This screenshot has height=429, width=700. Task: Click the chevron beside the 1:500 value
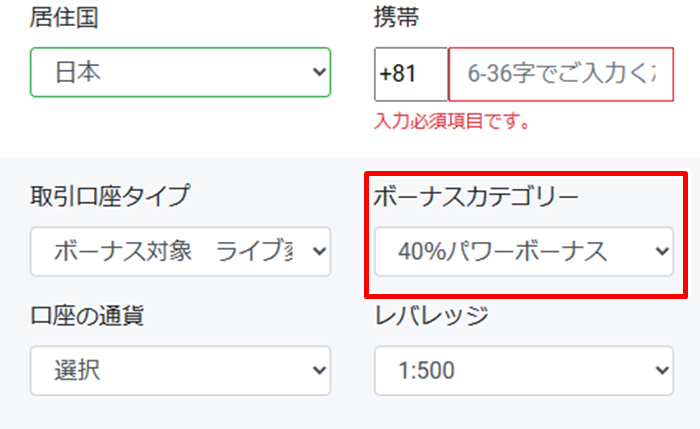[662, 371]
